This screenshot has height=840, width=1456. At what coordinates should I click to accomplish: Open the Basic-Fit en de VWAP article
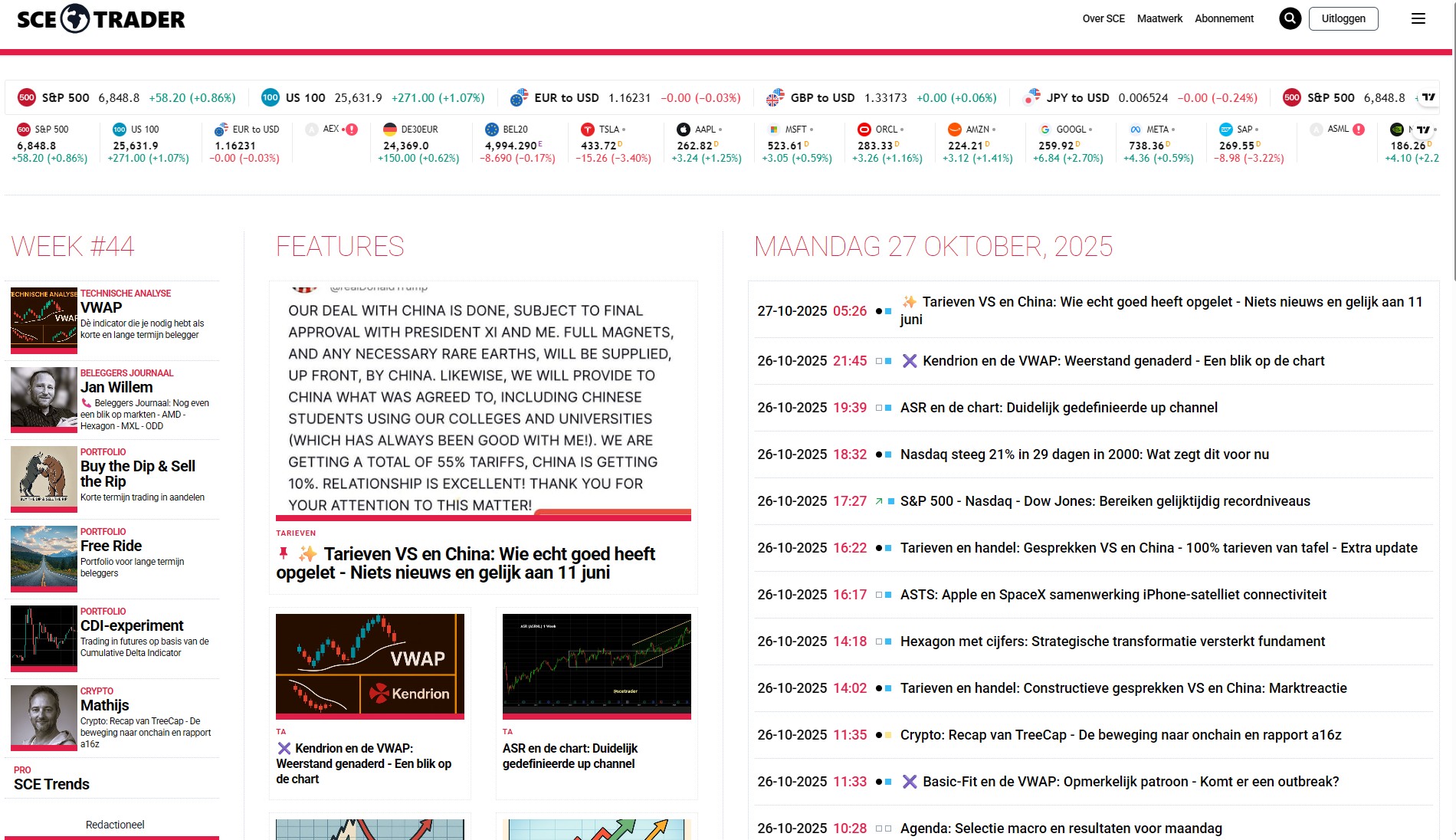pyautogui.click(x=1130, y=782)
